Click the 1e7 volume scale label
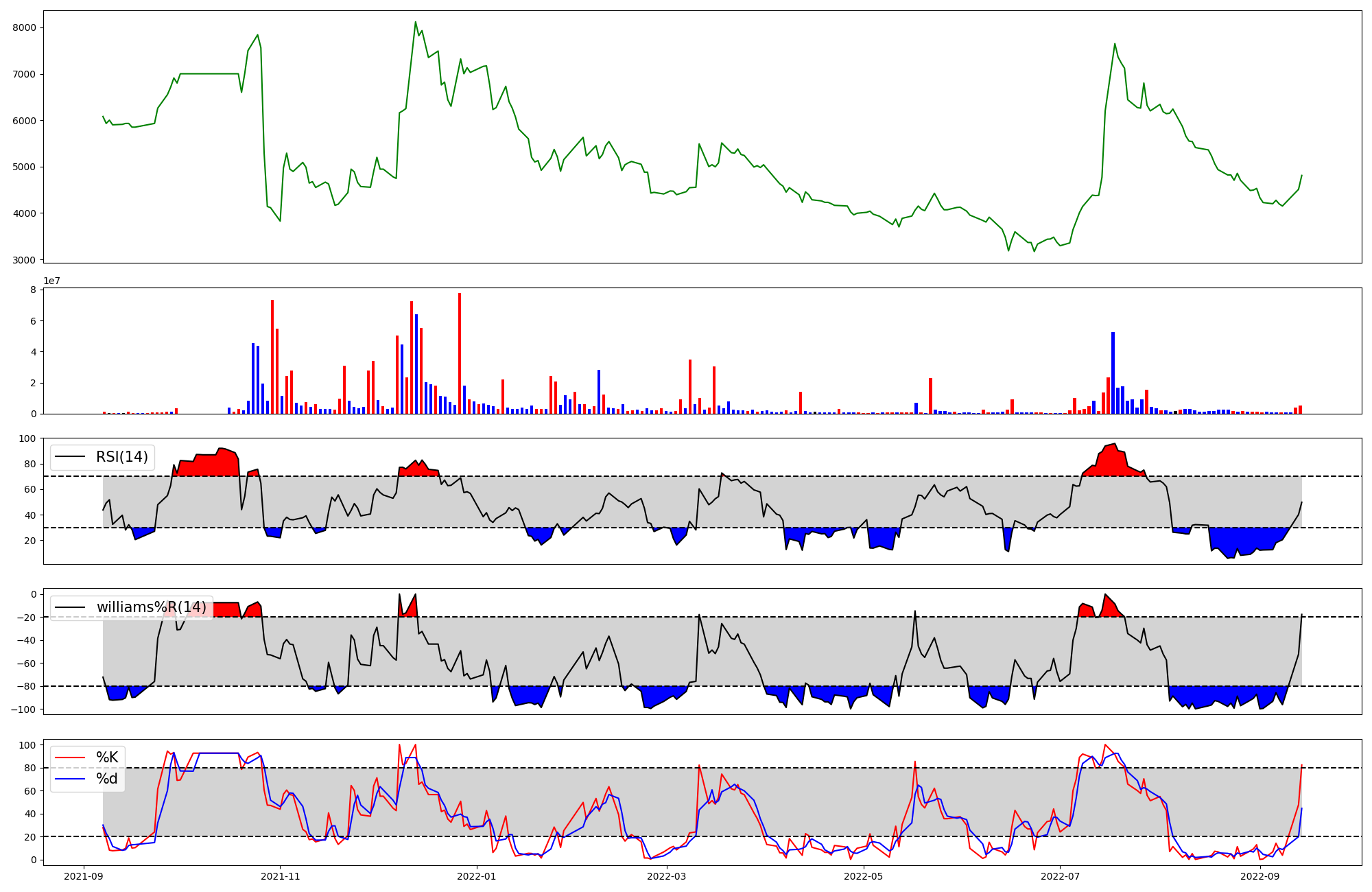This screenshot has height=892, width=1372. (x=52, y=281)
